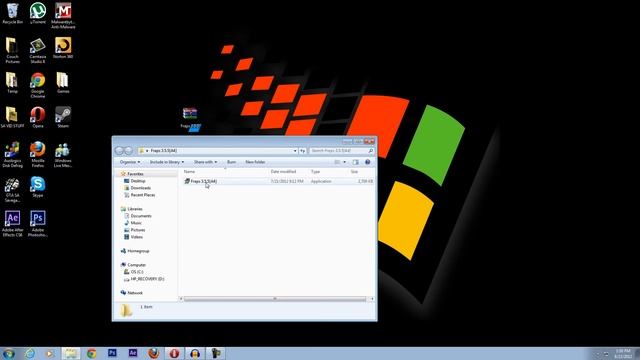640x360 pixels.
Task: Open the HP_RECOVERY (D:) drive
Action: 147,279
